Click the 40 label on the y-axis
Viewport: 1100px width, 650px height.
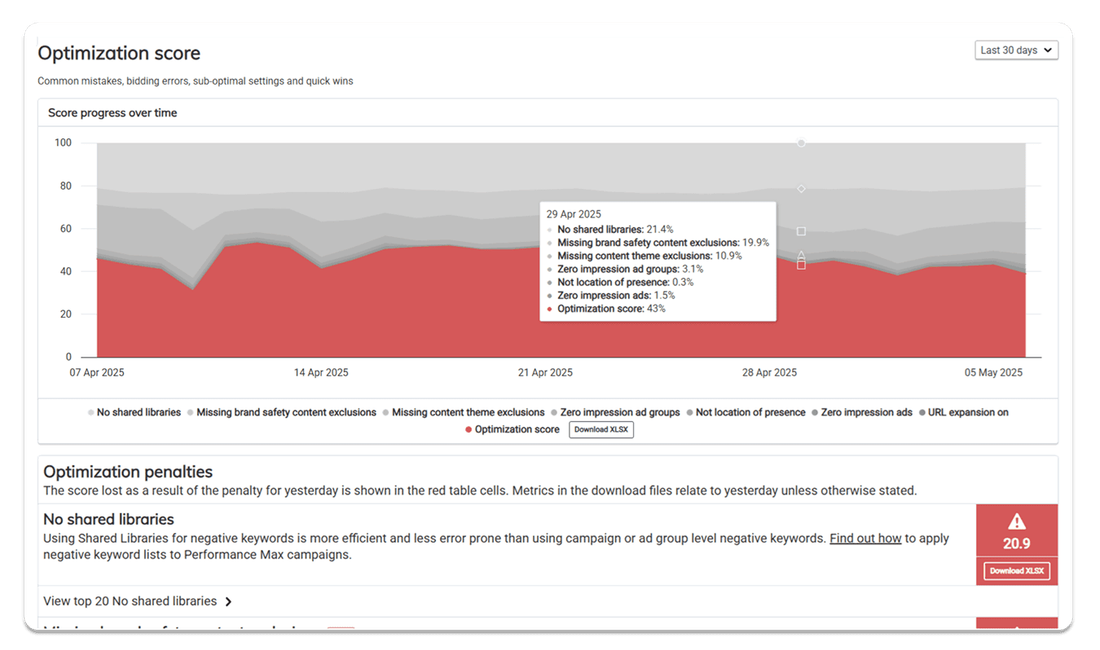pyautogui.click(x=66, y=271)
